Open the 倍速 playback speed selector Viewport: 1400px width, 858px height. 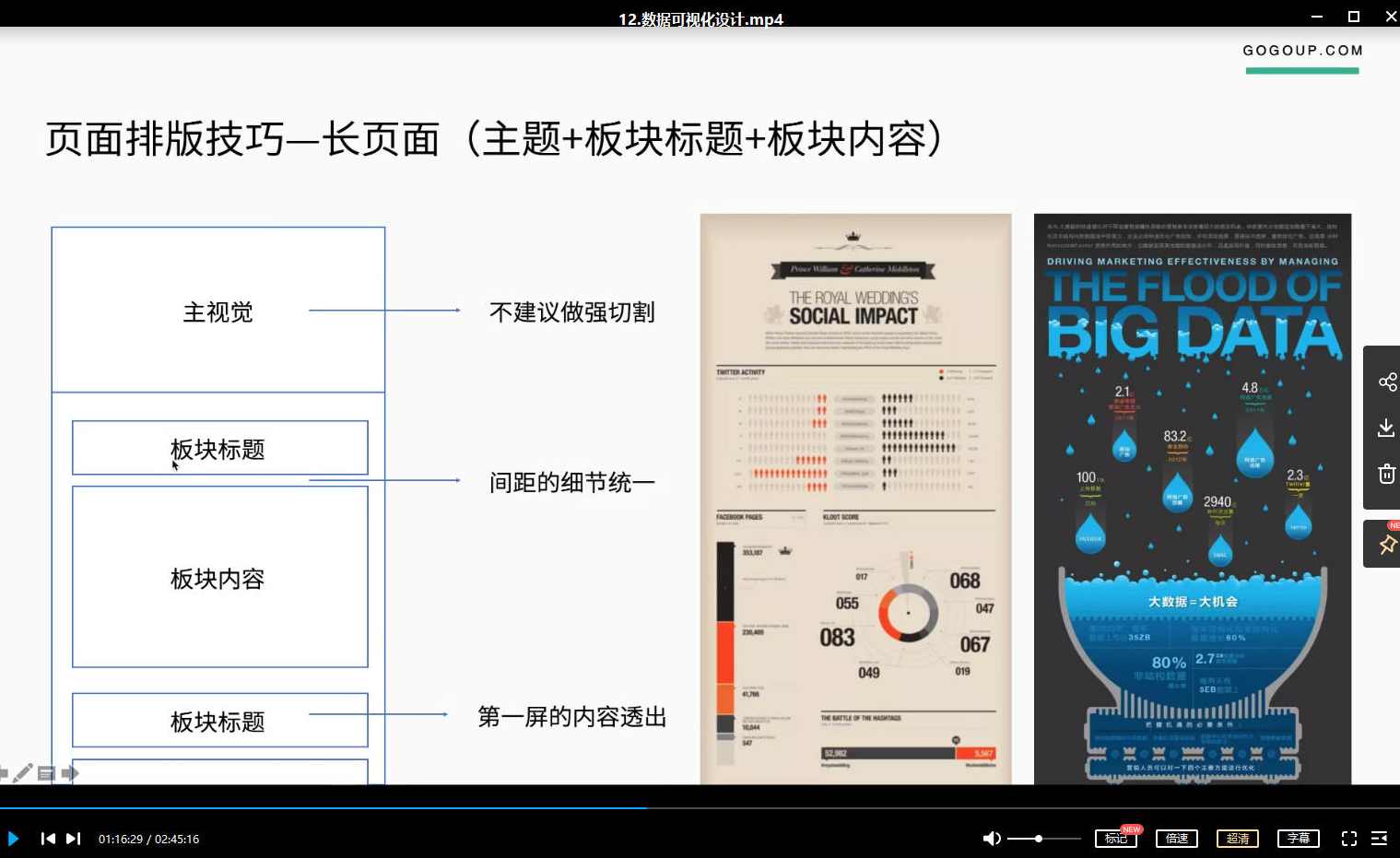[x=1176, y=839]
